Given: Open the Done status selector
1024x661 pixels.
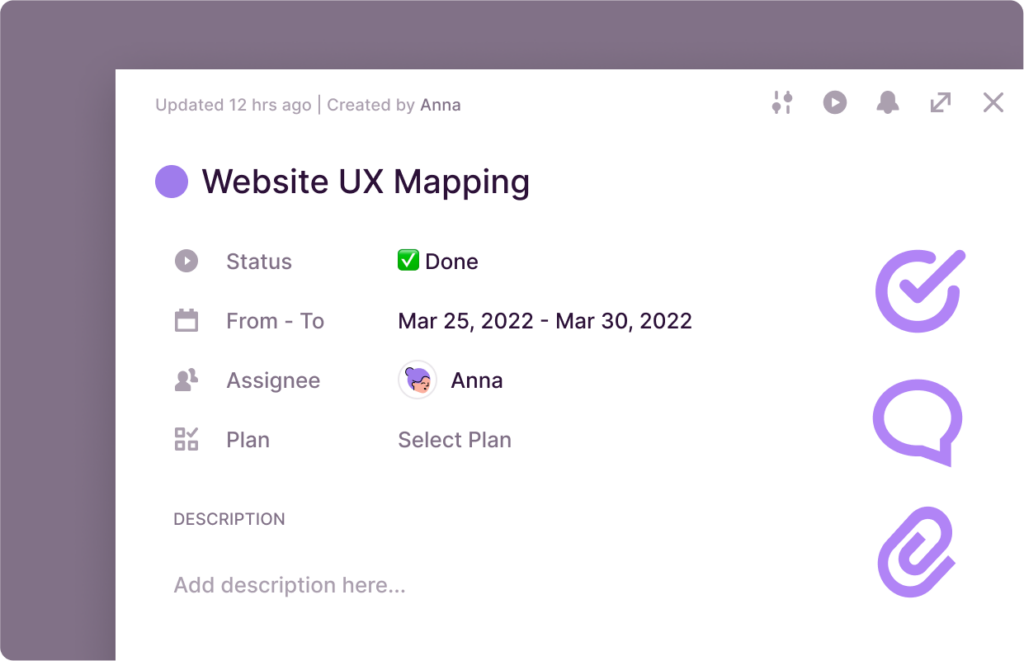Looking at the screenshot, I should coord(437,261).
